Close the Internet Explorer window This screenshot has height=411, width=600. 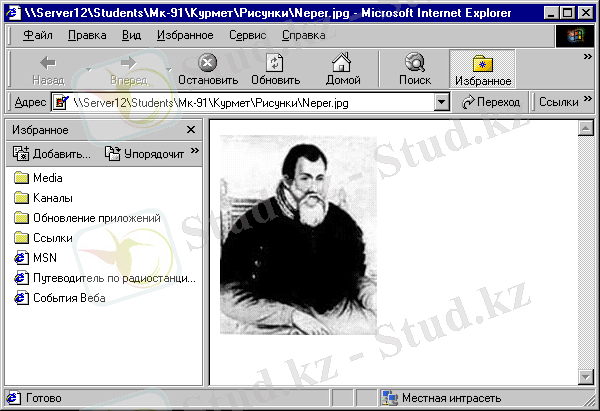[585, 13]
